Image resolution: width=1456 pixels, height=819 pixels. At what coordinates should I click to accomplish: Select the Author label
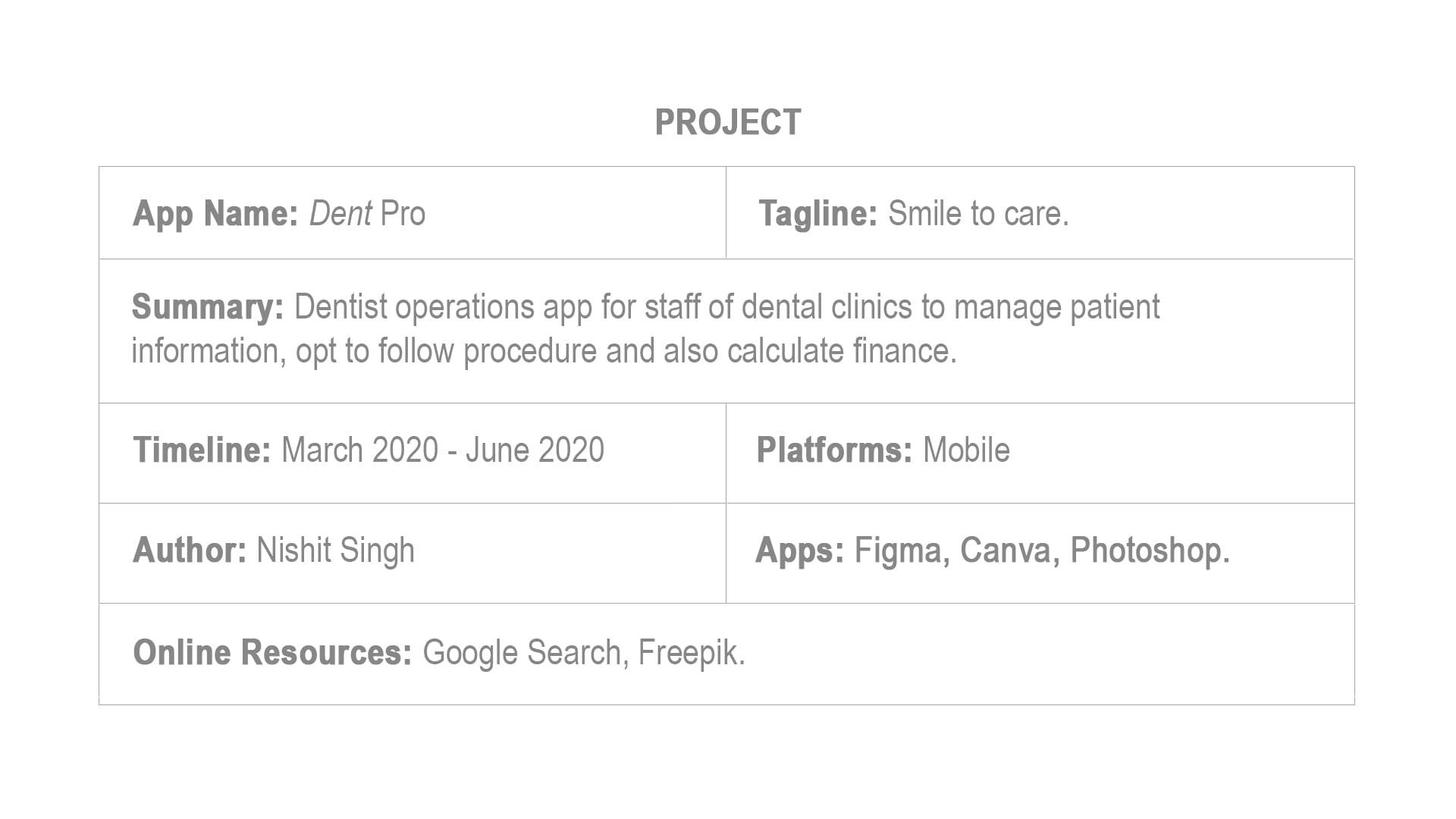[190, 551]
